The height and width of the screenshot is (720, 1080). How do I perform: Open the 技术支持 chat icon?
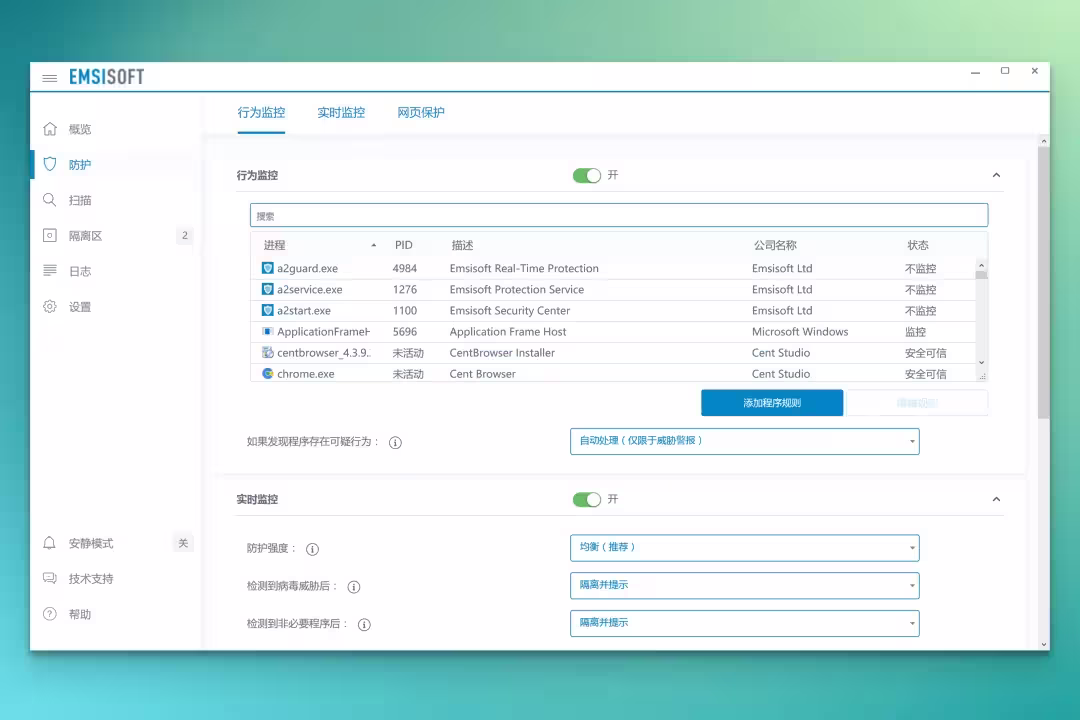click(x=50, y=578)
